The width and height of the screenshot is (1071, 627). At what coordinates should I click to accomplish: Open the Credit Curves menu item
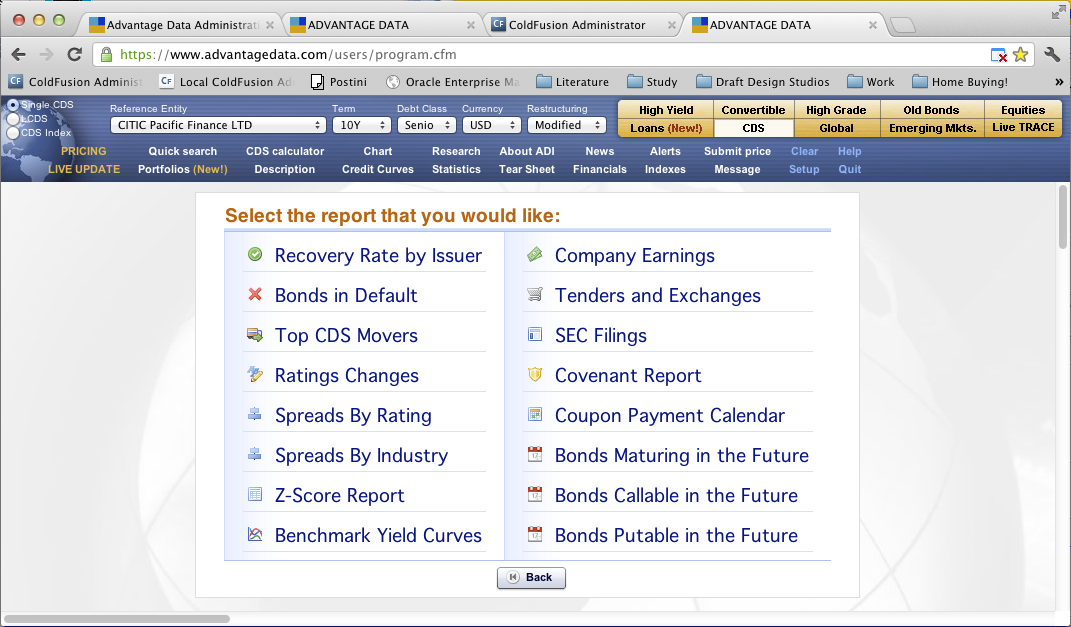[378, 169]
